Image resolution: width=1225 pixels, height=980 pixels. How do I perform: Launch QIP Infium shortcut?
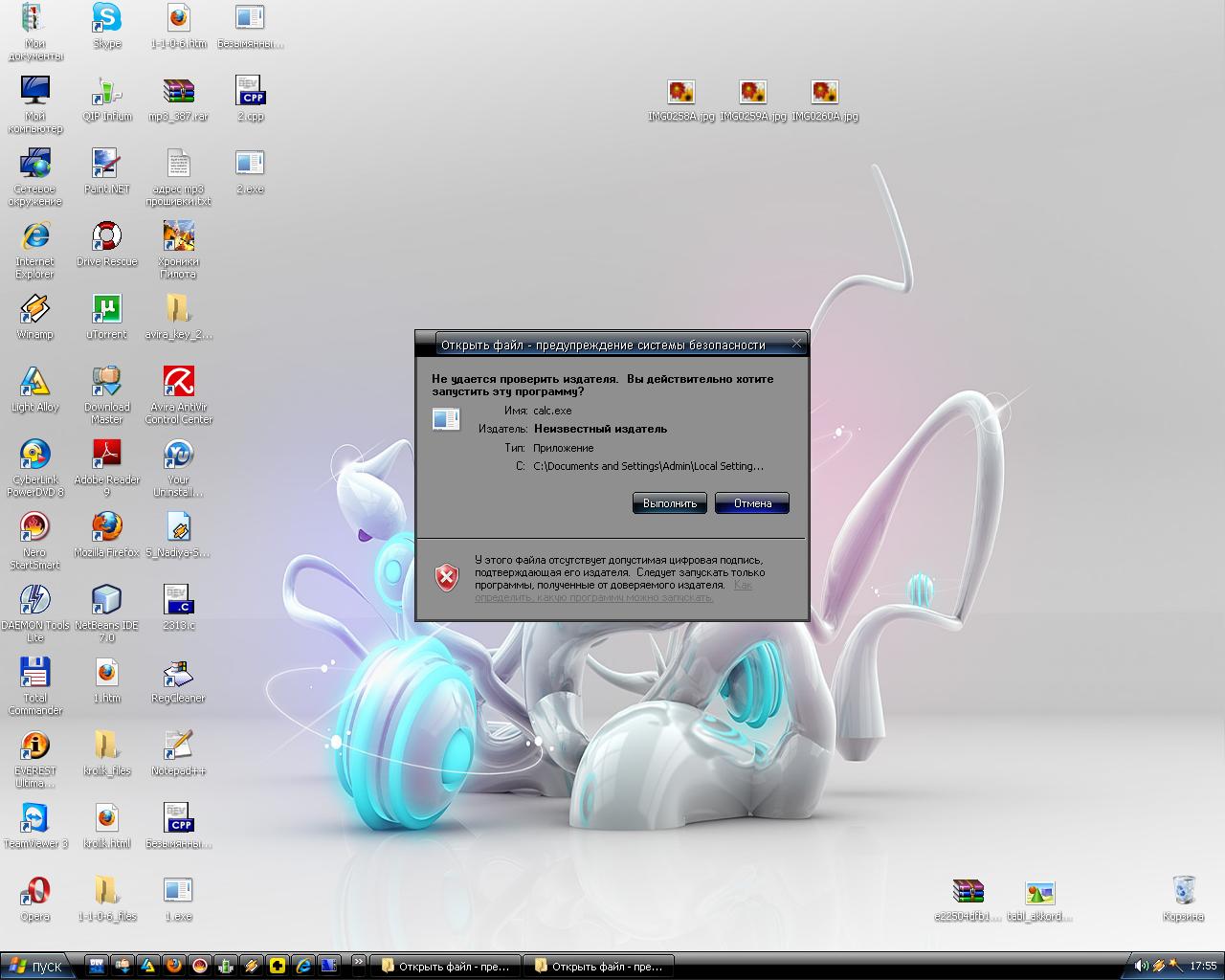[107, 100]
